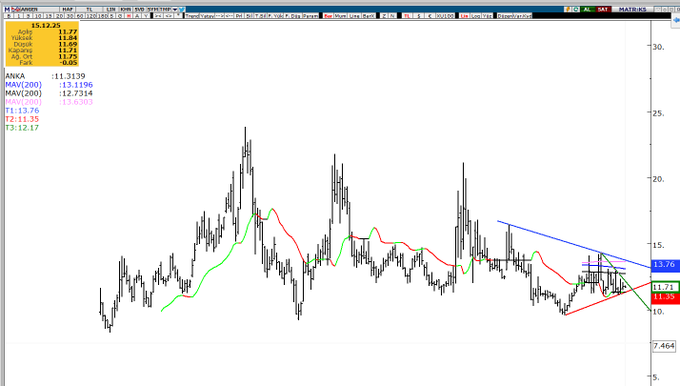The height and width of the screenshot is (386, 680).
Task: Select the 10 minute period button
Action: [x=38, y=16]
